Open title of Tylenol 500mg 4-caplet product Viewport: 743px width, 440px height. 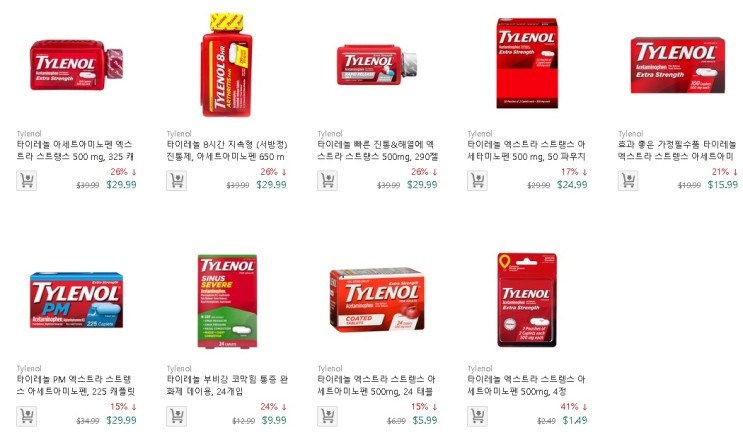(526, 386)
